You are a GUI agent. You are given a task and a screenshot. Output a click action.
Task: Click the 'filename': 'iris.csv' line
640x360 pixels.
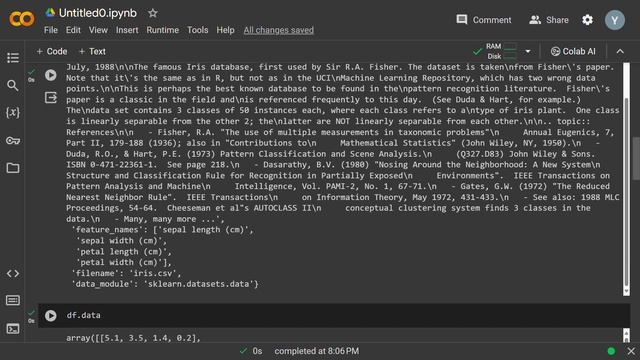126,273
